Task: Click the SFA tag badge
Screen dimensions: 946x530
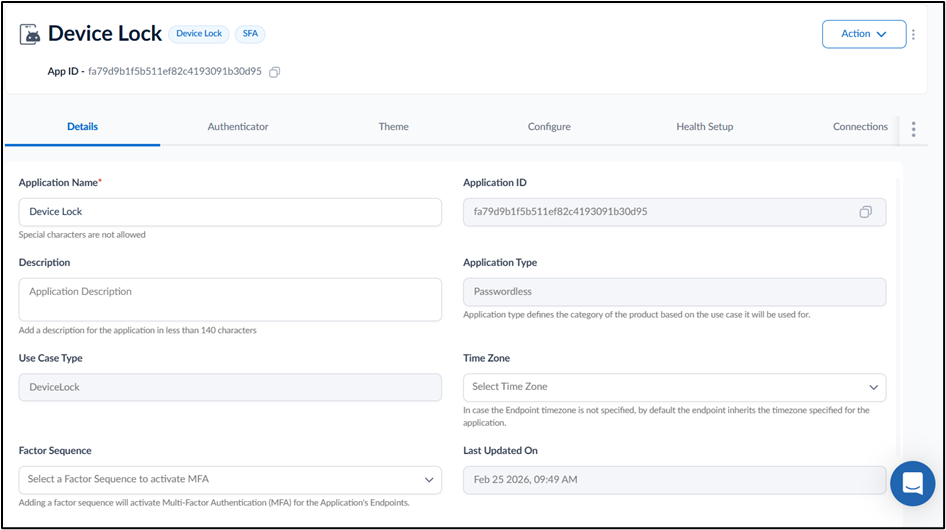Action: [x=250, y=34]
